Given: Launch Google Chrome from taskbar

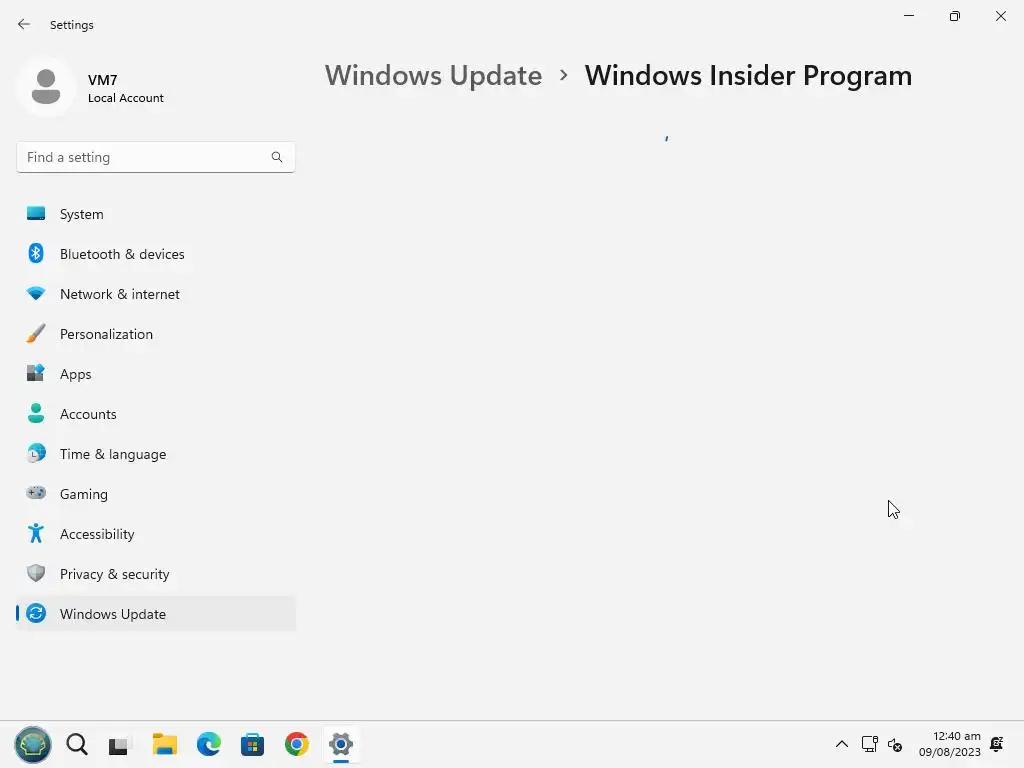Looking at the screenshot, I should [296, 744].
